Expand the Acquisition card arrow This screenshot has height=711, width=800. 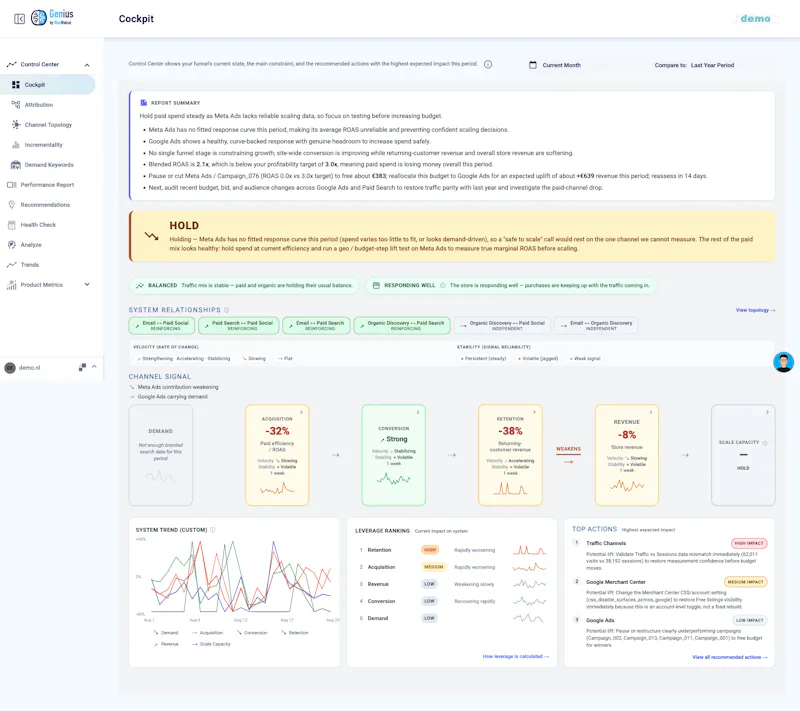[x=301, y=412]
